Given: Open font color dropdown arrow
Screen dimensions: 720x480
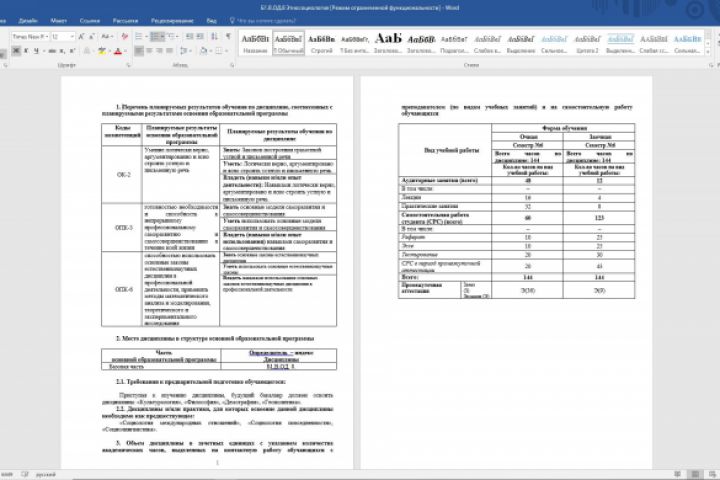Looking at the screenshot, I should pos(125,51).
